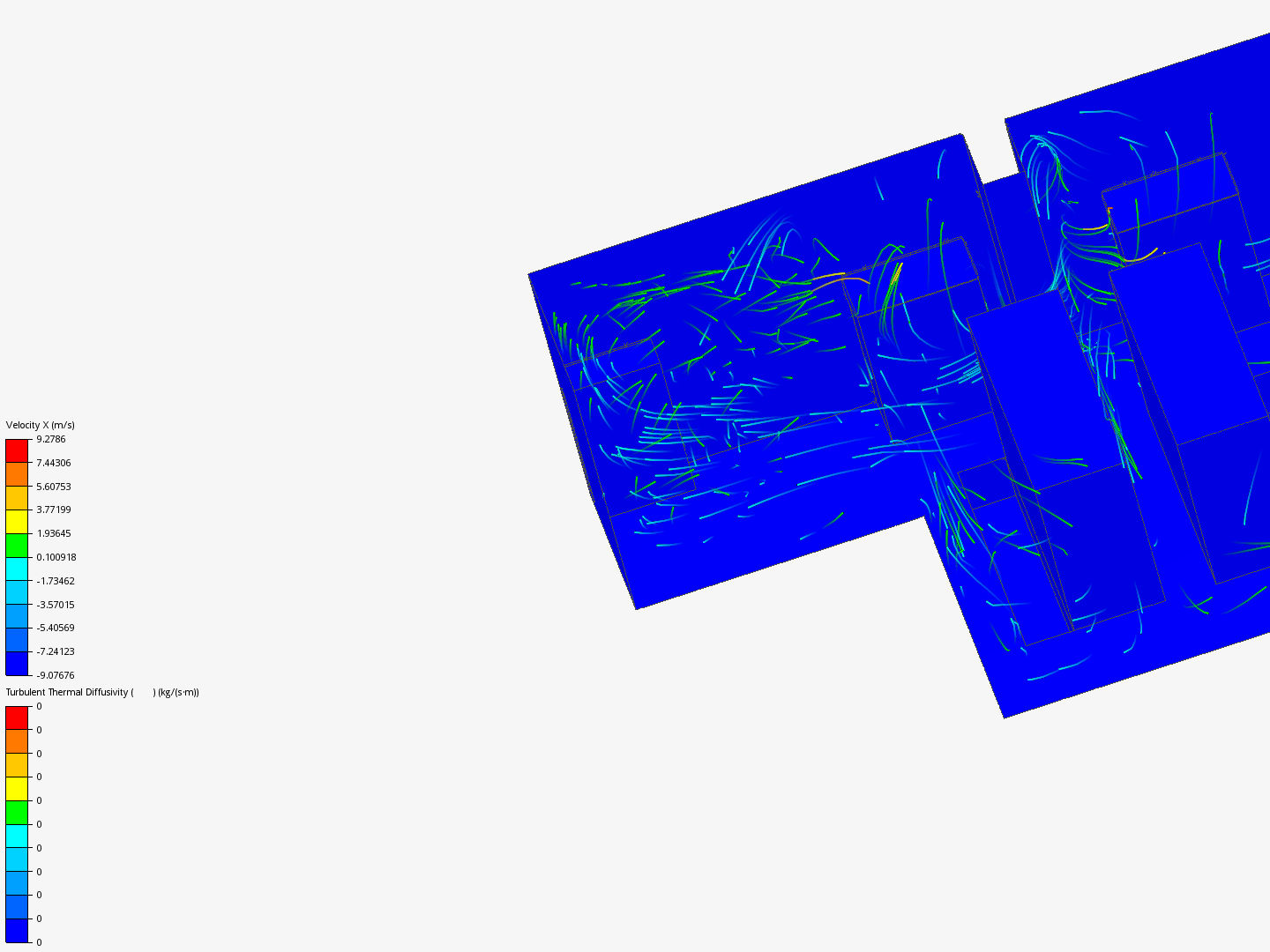
Task: Select the -5.40569 legend value
Action: pyautogui.click(x=56, y=628)
